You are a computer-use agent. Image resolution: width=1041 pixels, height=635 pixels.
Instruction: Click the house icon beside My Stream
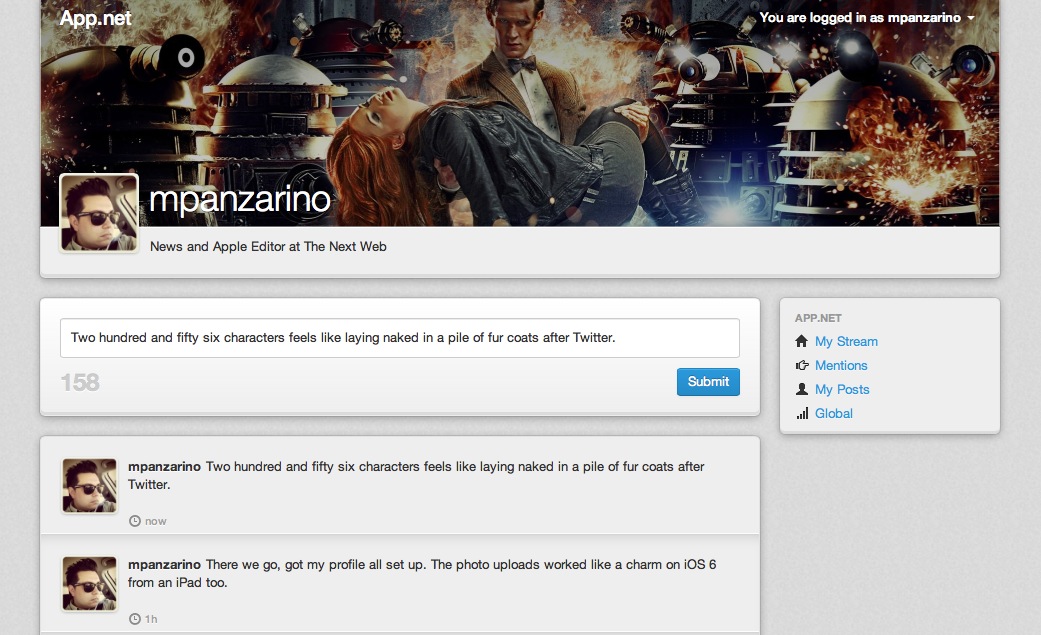801,341
